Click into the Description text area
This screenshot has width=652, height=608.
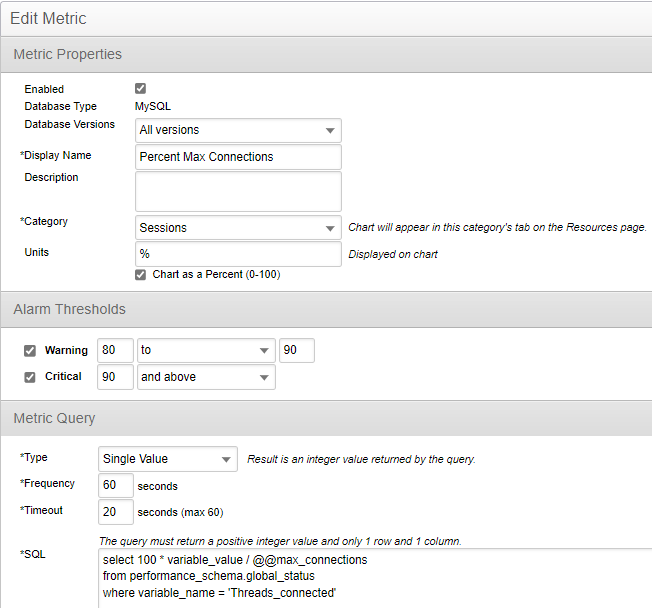[238, 191]
